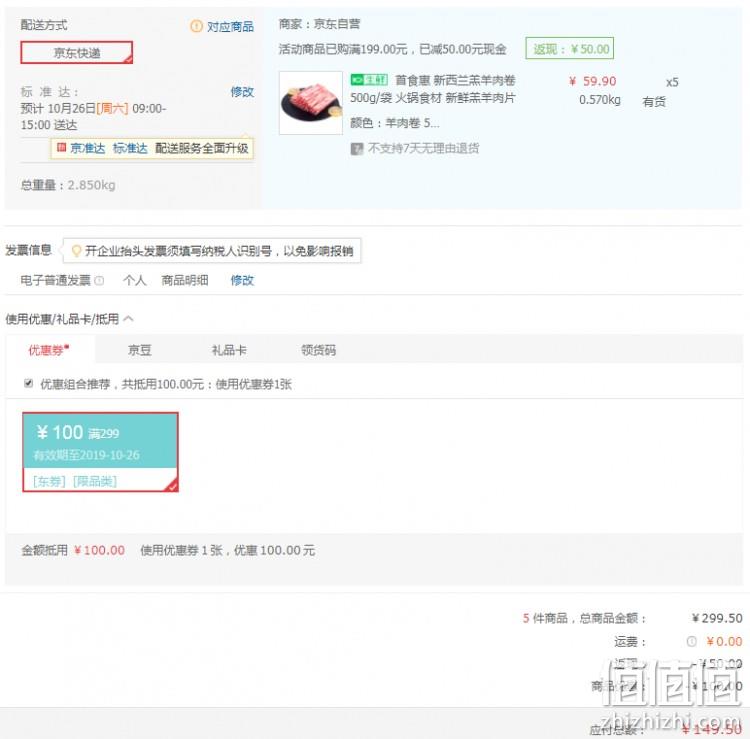Click the 商家：京东自营 label
Image resolution: width=750 pixels, height=739 pixels.
tap(320, 24)
